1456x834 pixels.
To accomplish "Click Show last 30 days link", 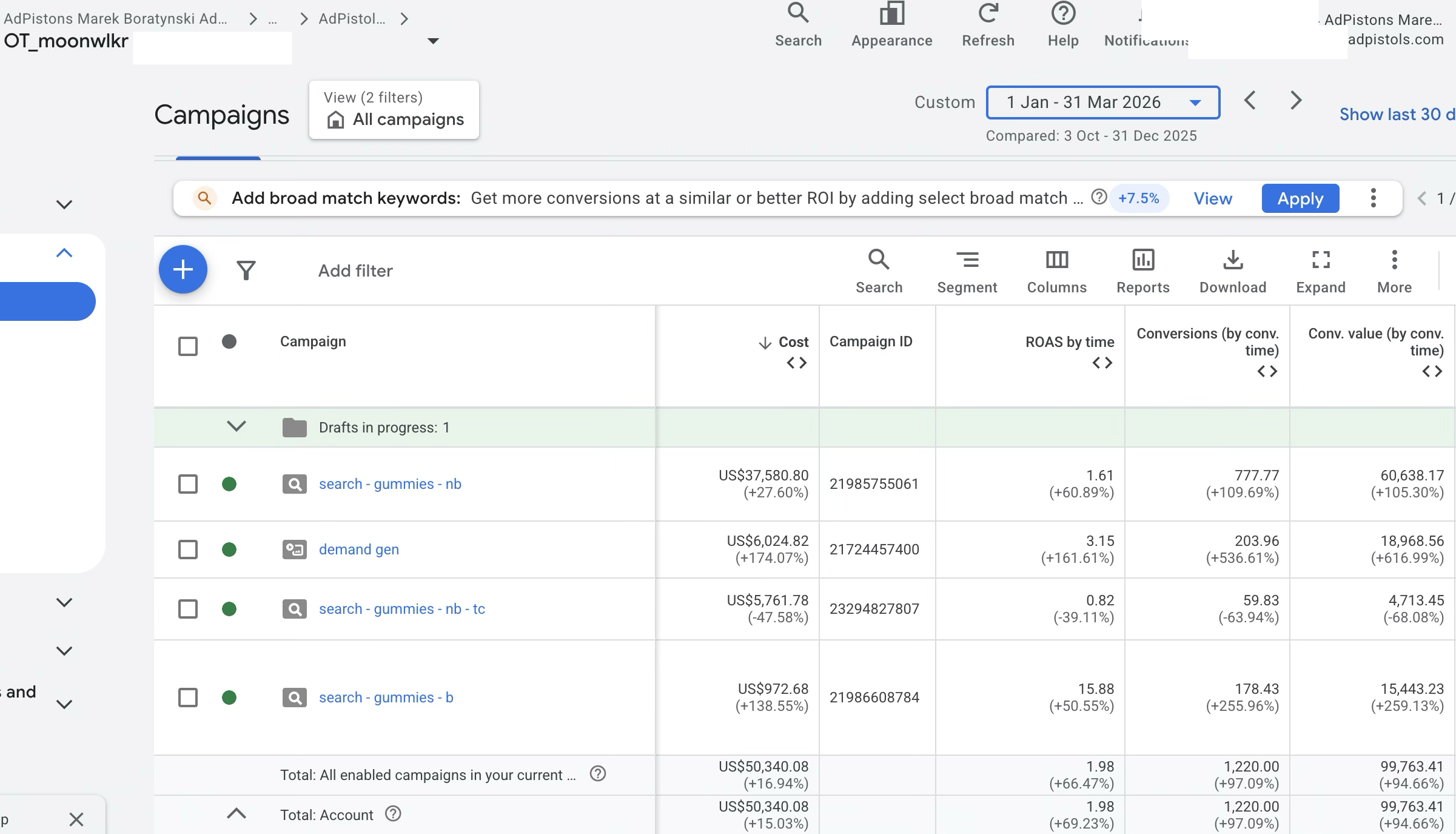I will pos(1397,114).
